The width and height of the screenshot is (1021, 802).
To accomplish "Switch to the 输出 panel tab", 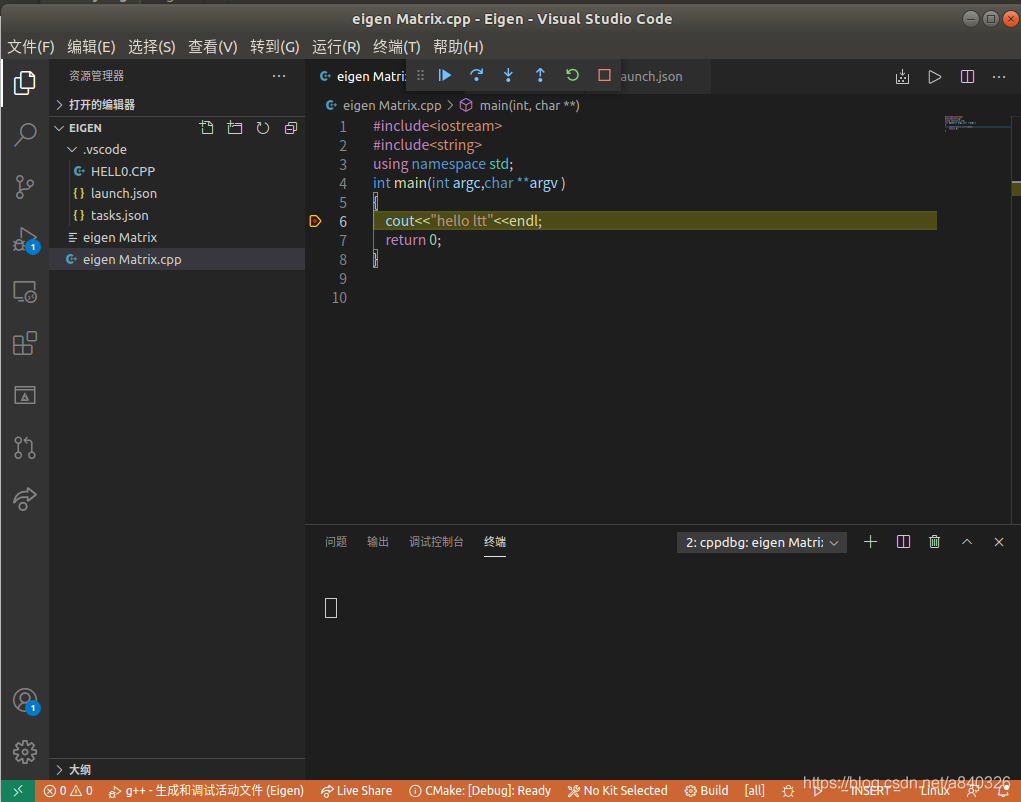I will pyautogui.click(x=378, y=542).
